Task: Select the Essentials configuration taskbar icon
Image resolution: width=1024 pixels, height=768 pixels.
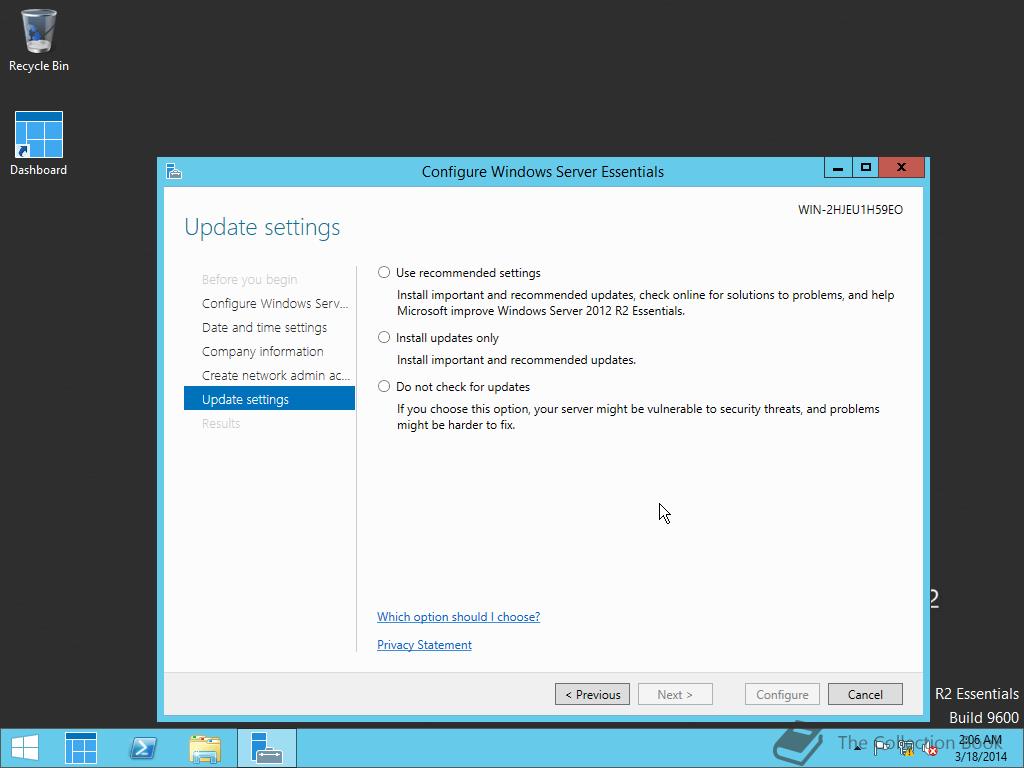Action: pos(266,748)
